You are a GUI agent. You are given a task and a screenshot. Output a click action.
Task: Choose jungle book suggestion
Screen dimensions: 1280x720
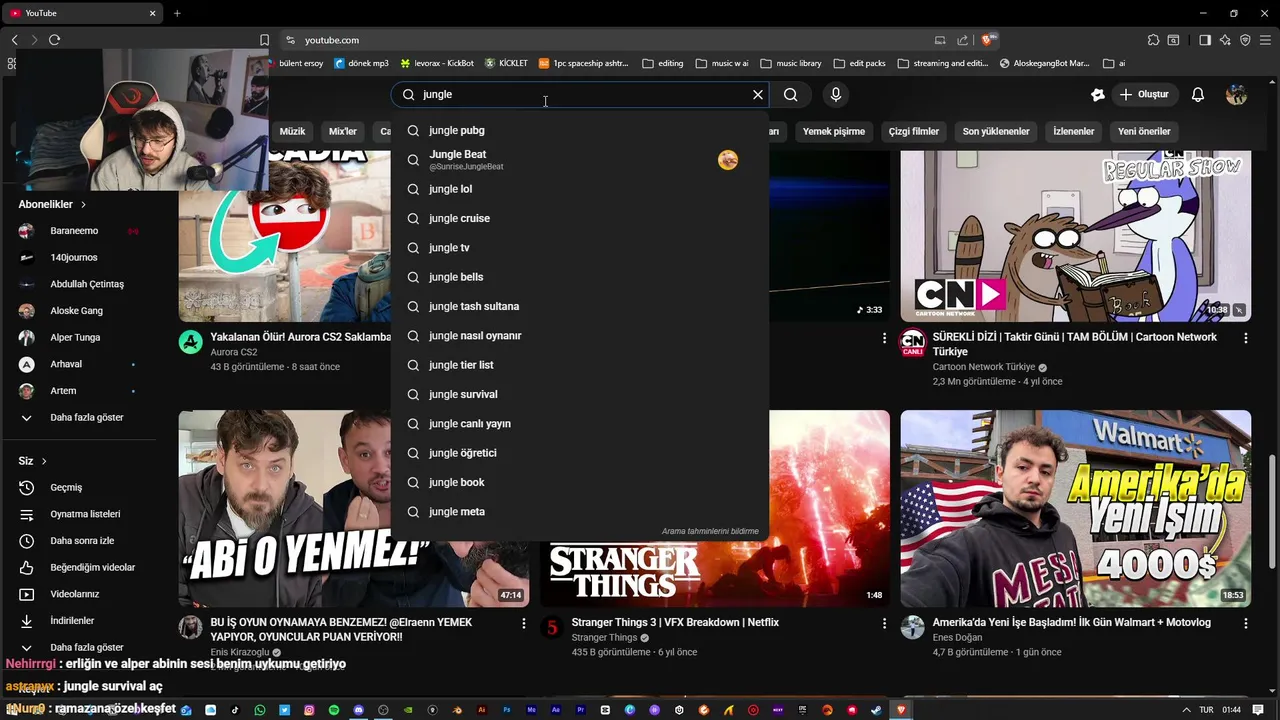click(580, 482)
